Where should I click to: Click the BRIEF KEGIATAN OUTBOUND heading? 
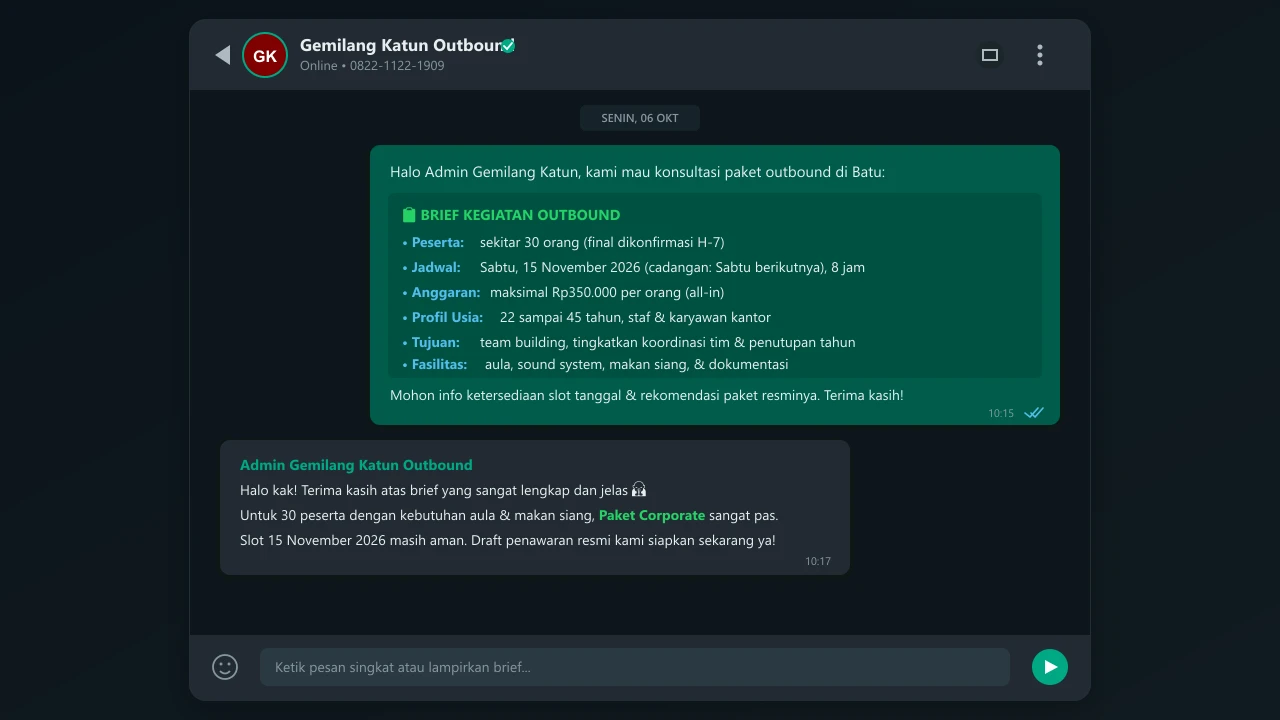point(520,215)
